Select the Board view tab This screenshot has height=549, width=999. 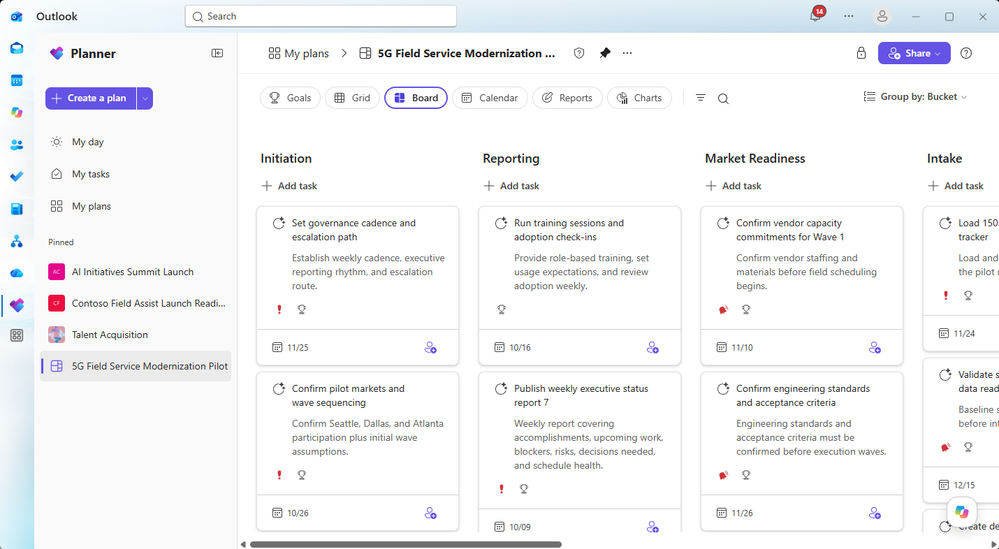416,98
